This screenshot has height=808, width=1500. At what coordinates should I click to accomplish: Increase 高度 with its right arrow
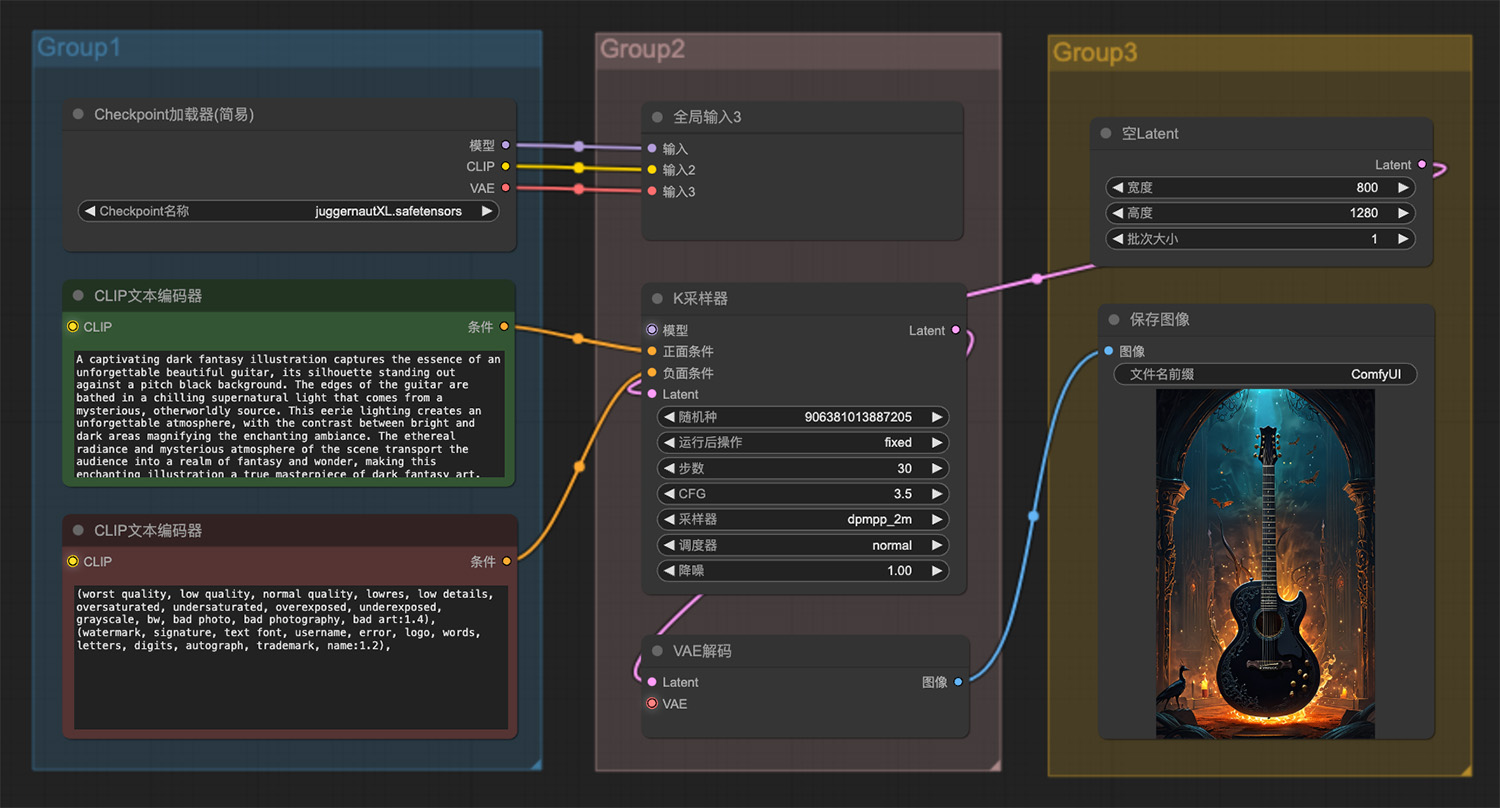pyautogui.click(x=1403, y=213)
